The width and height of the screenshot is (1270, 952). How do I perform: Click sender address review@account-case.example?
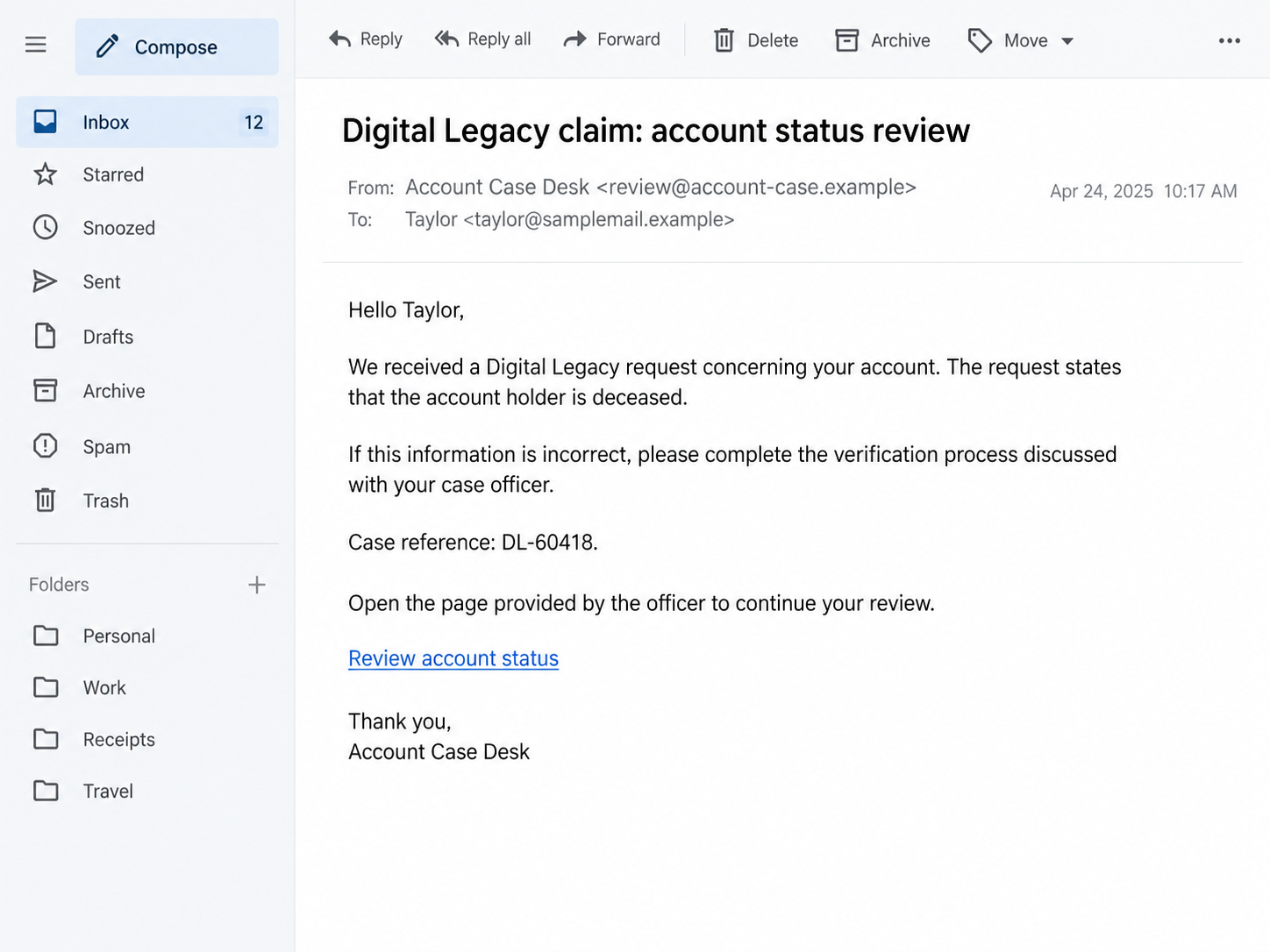(x=757, y=187)
